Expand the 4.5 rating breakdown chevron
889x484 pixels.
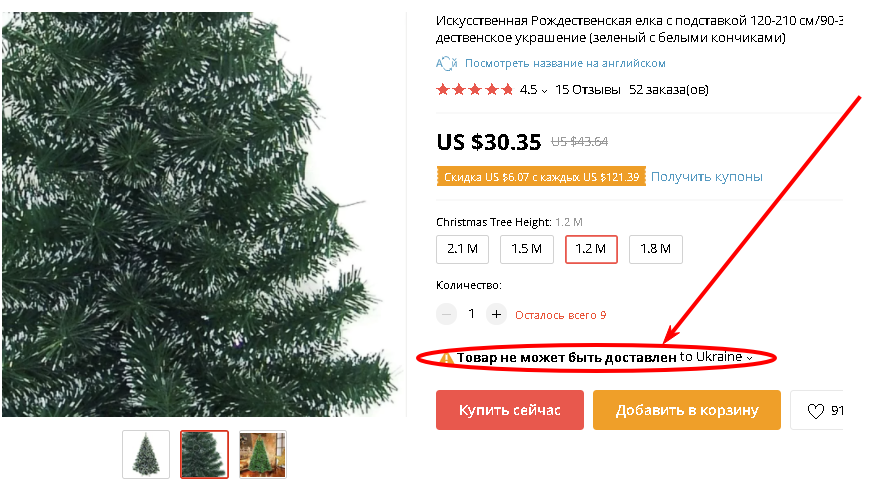544,91
